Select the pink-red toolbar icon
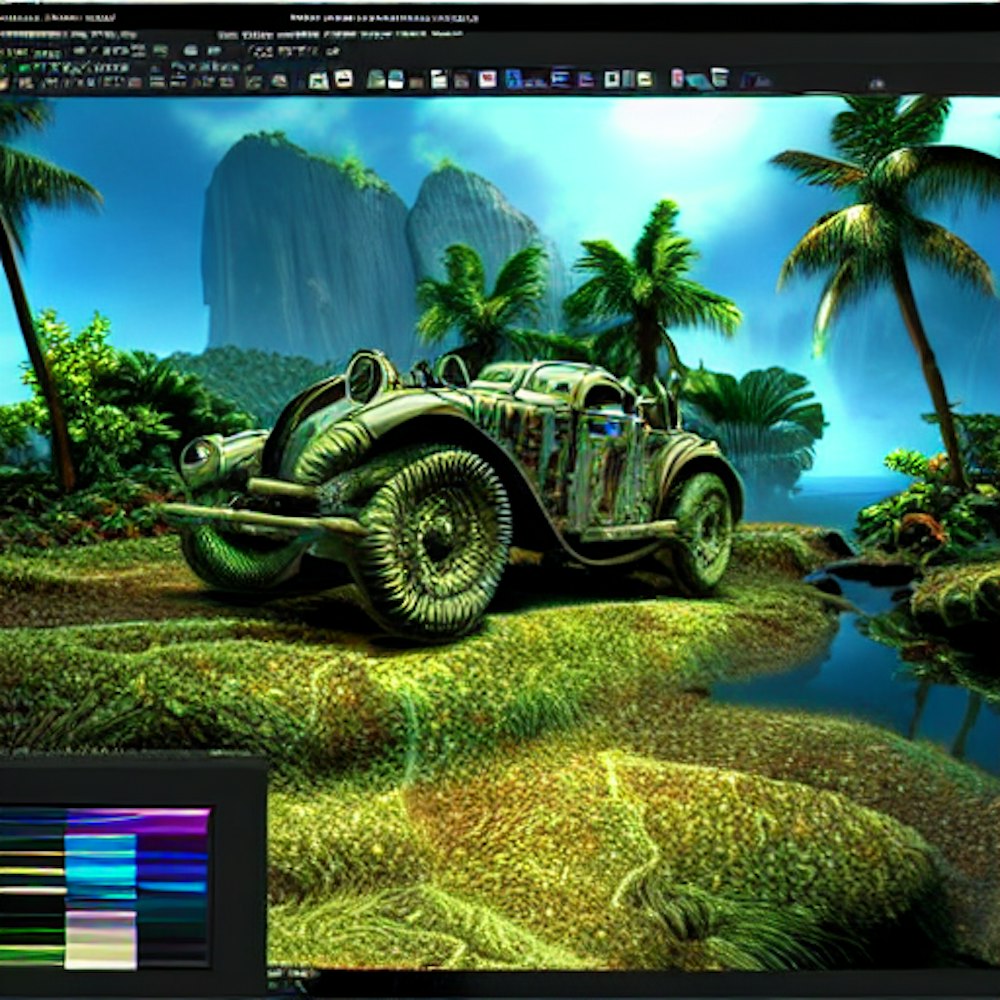This screenshot has height=1000, width=1000. [677, 78]
